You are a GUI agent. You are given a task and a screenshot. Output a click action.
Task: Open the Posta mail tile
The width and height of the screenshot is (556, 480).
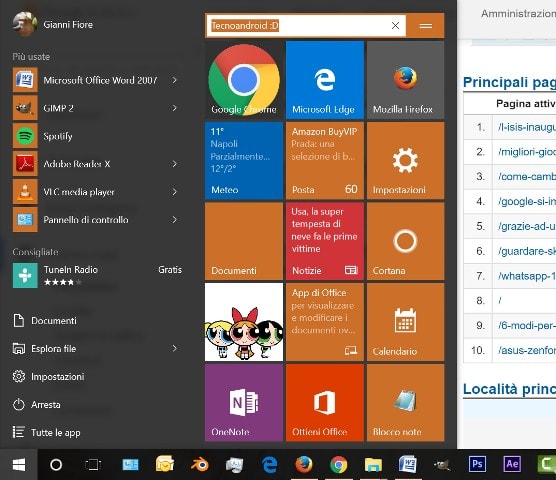click(x=325, y=161)
